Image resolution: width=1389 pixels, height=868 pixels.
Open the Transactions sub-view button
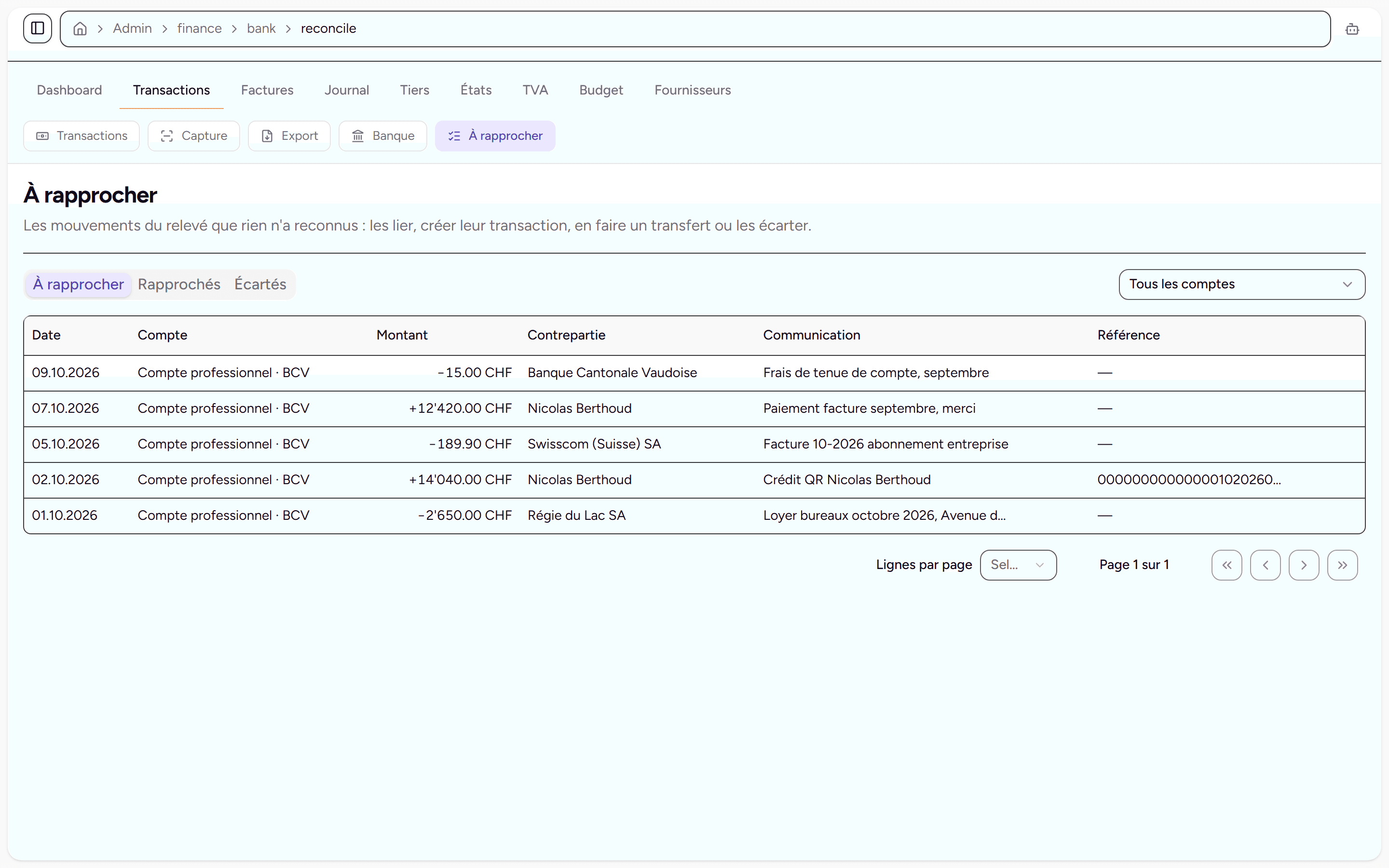(x=82, y=136)
